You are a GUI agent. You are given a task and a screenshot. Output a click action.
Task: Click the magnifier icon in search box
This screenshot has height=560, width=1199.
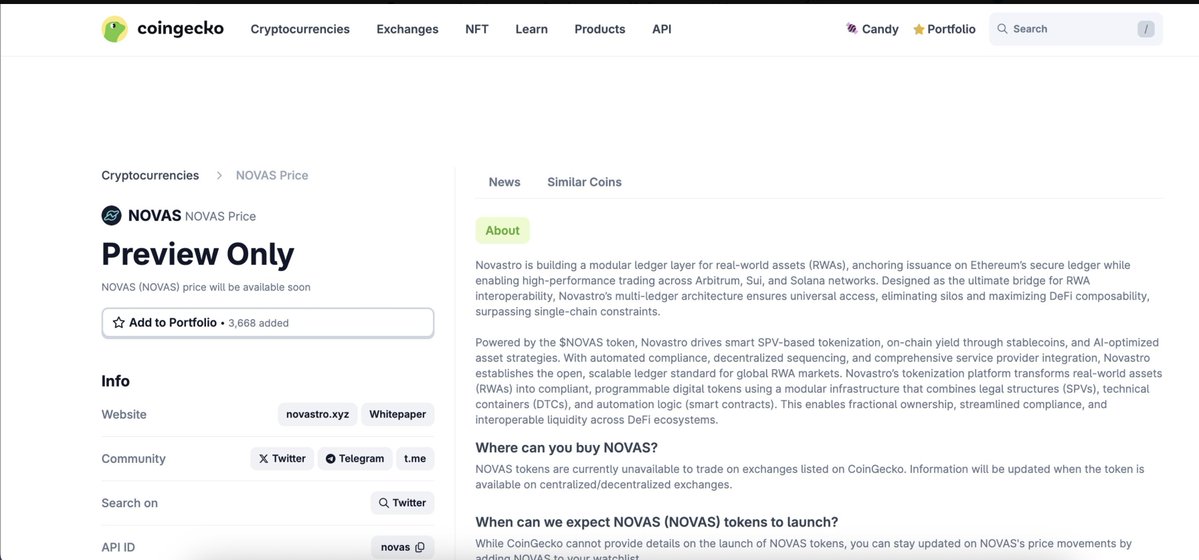[1002, 28]
